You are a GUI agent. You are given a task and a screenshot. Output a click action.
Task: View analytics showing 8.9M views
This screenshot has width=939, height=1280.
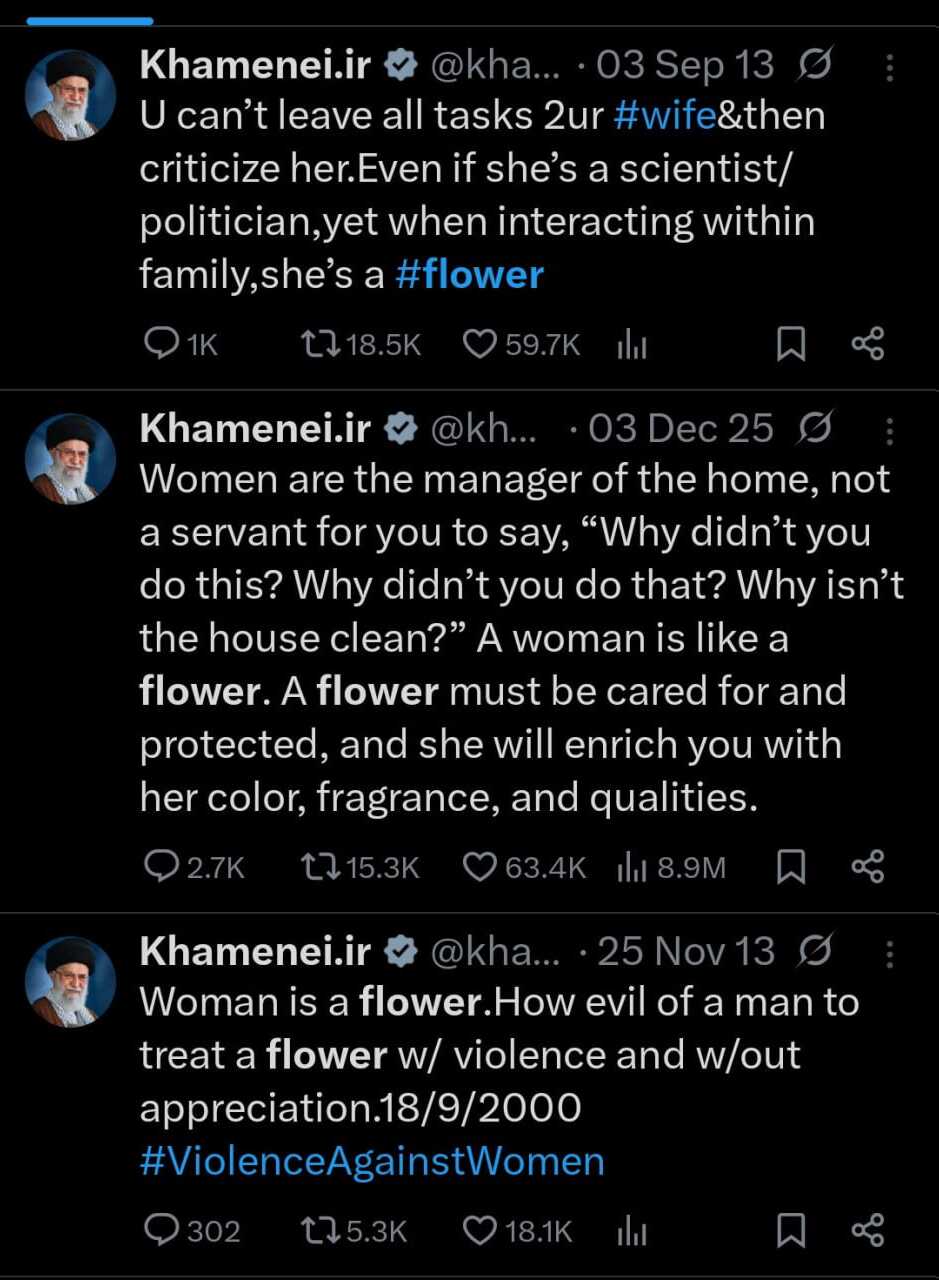point(671,867)
